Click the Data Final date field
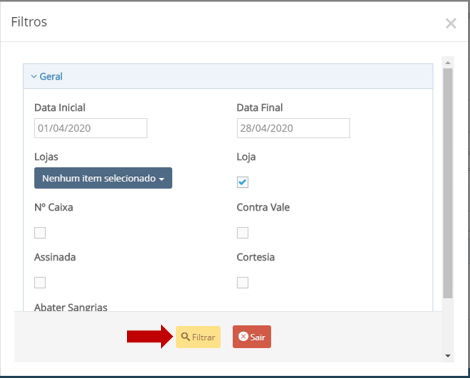This screenshot has height=379, width=470. [293, 128]
